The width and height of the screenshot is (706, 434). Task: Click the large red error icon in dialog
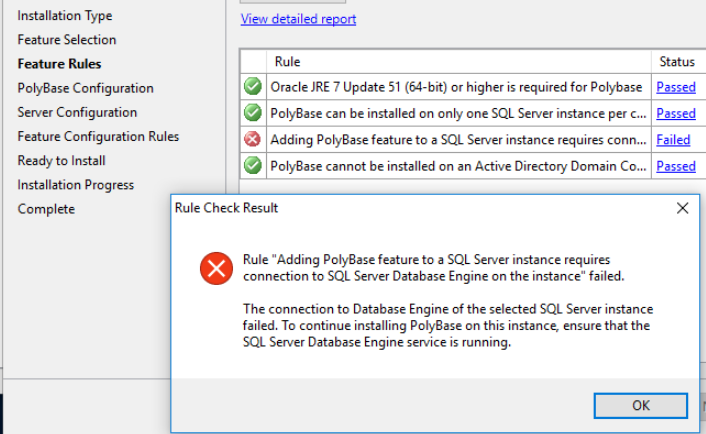tap(215, 268)
